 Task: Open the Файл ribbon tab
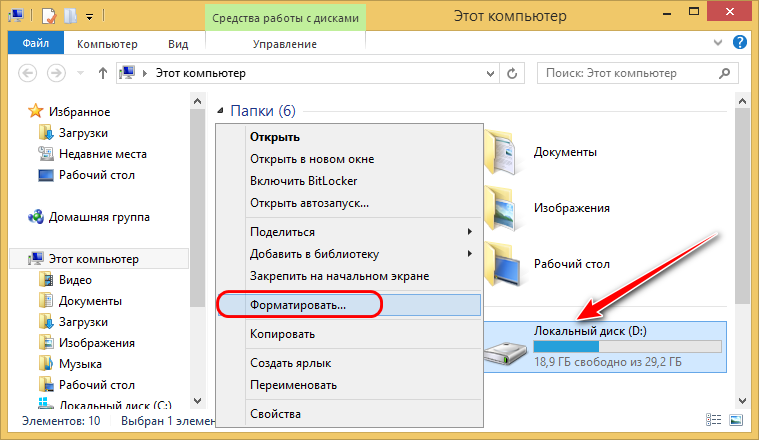click(x=36, y=44)
